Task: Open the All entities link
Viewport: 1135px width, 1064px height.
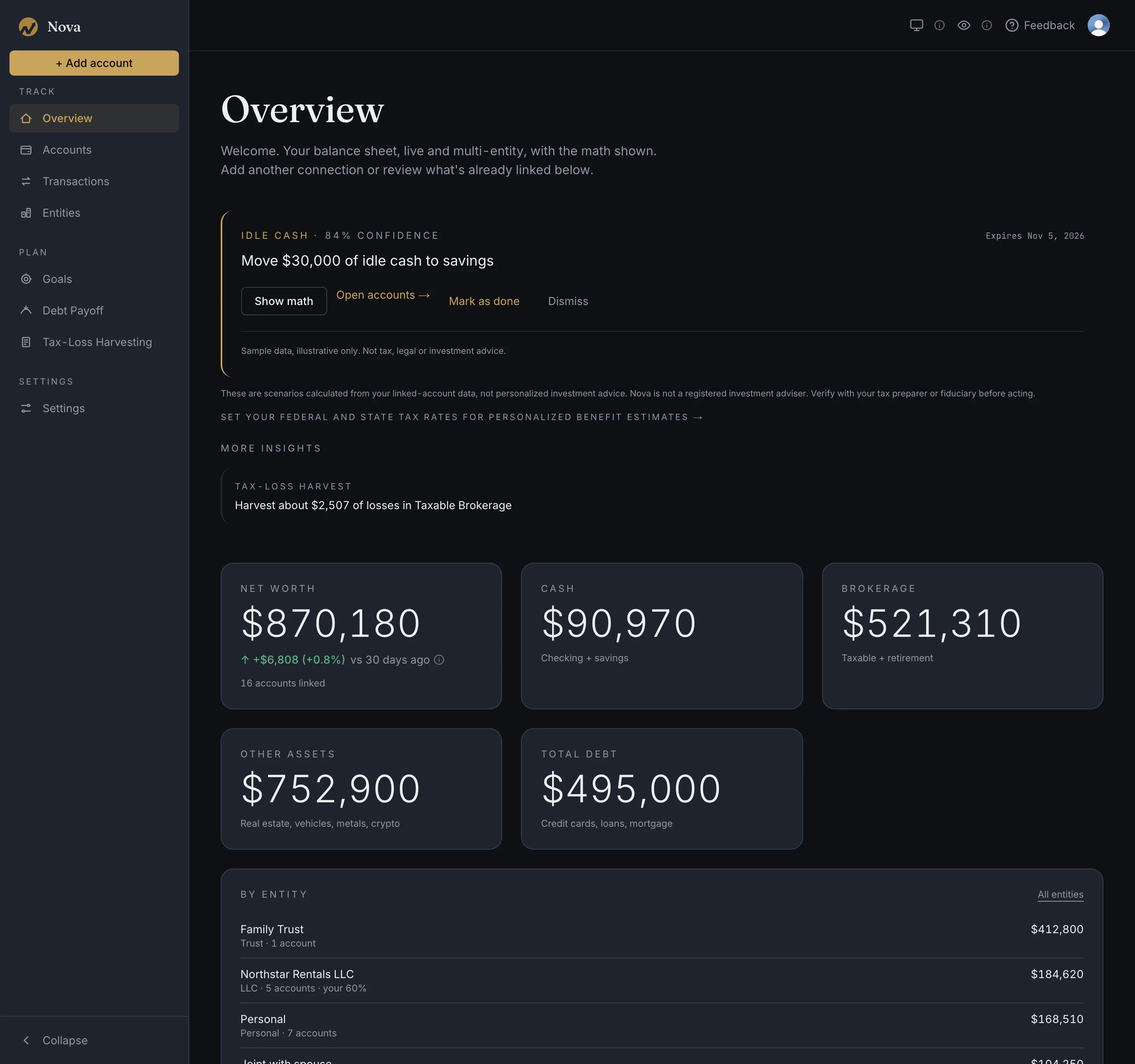Action: click(x=1060, y=895)
